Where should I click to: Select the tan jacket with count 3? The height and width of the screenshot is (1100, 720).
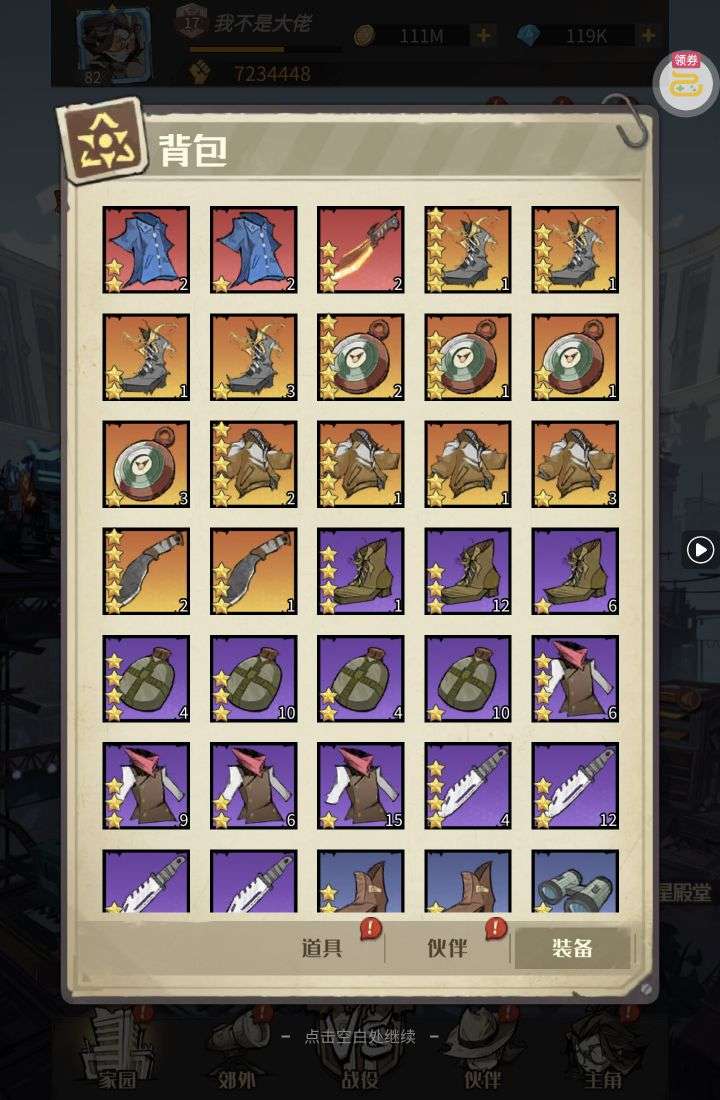point(575,464)
